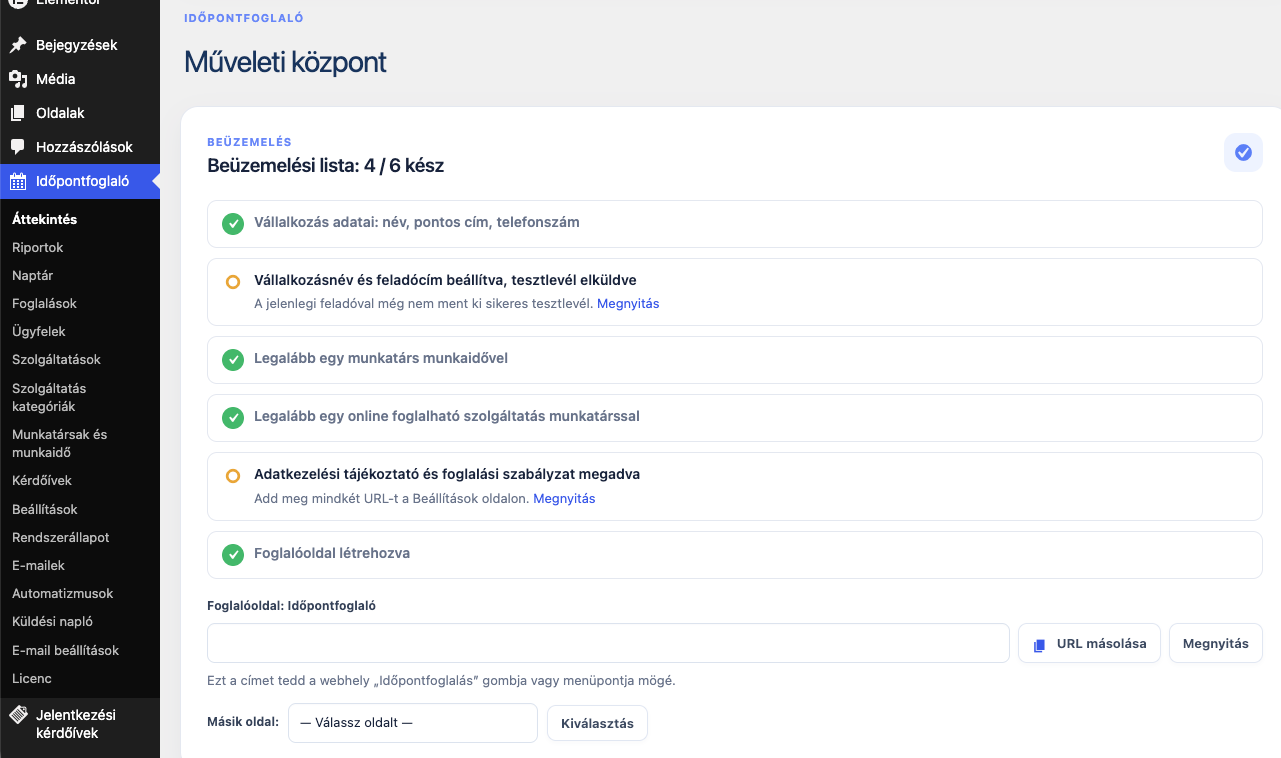Click the Megnyitás button next to URL
This screenshot has height=758, width=1281.
pyautogui.click(x=1216, y=643)
